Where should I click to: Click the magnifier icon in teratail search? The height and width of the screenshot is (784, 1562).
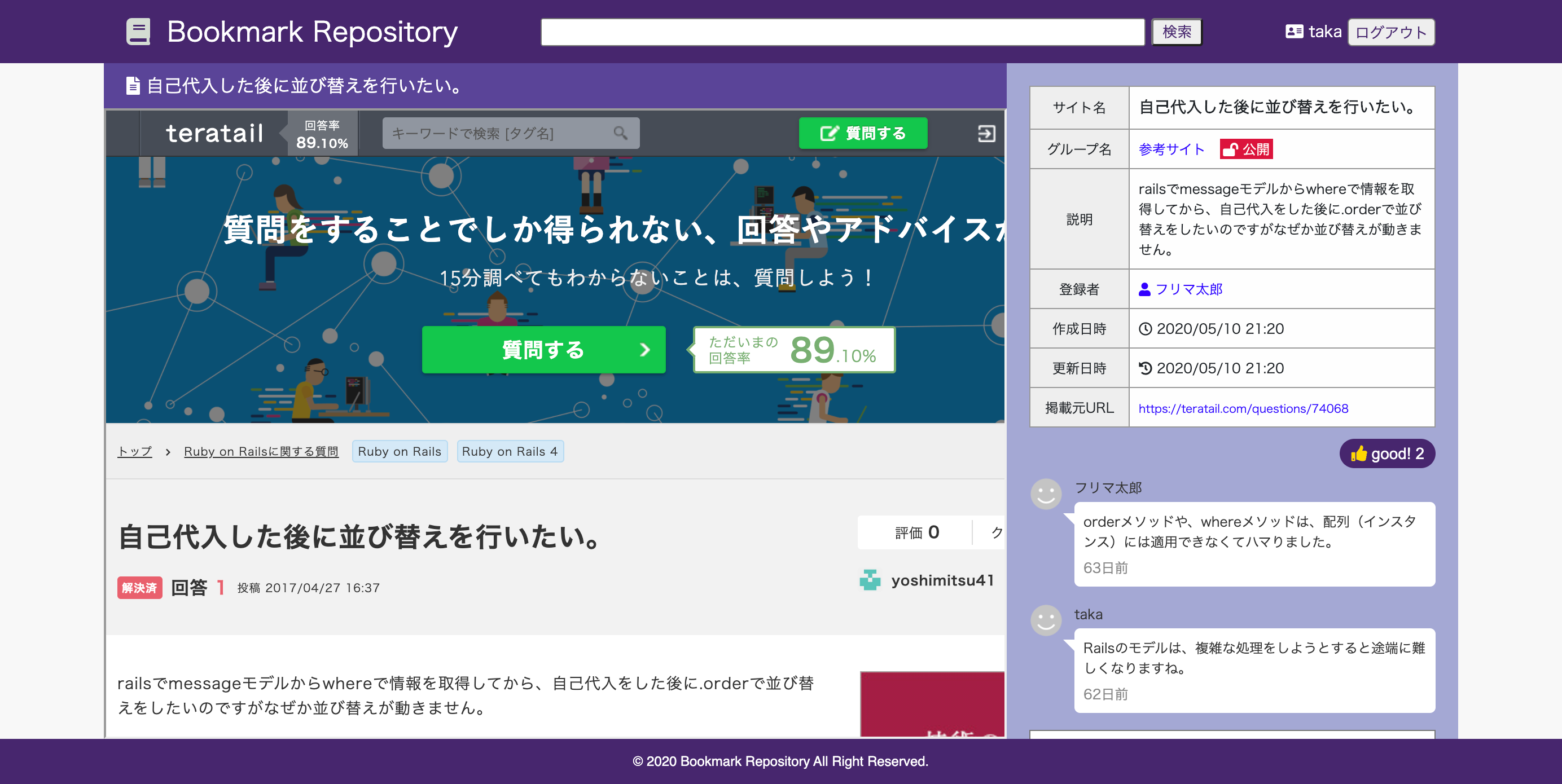click(x=620, y=133)
